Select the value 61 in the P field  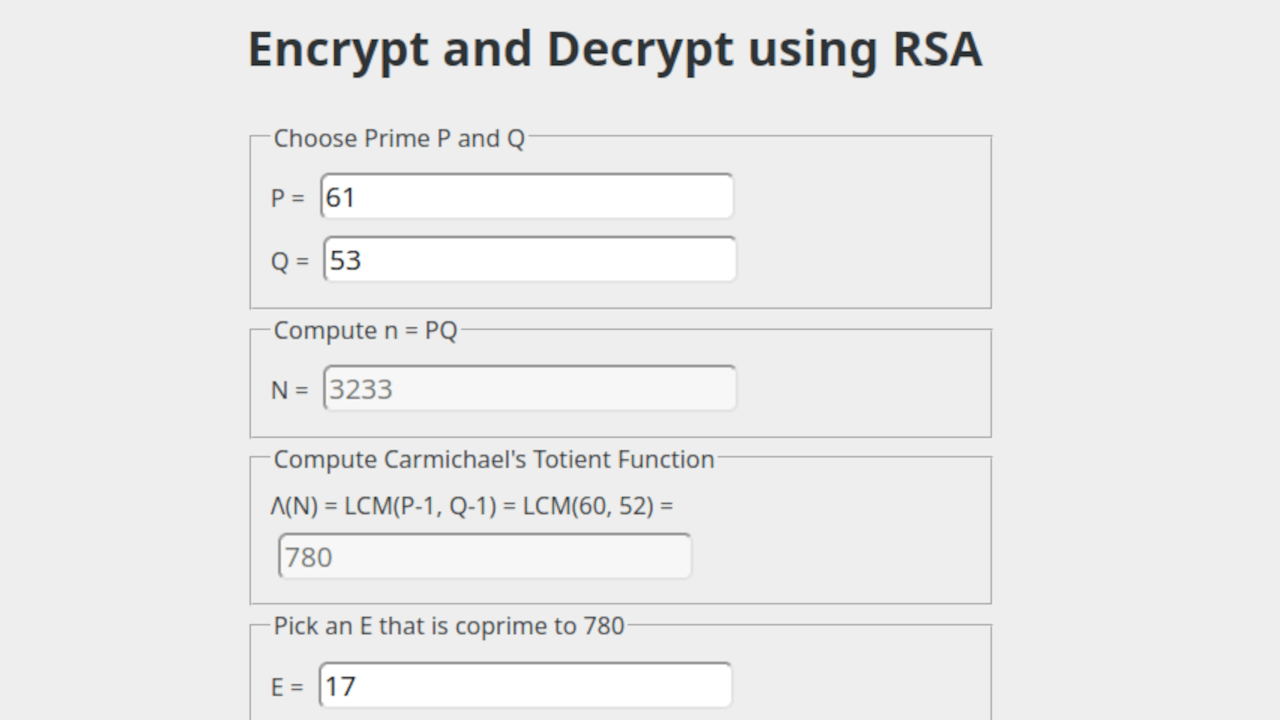tap(340, 197)
